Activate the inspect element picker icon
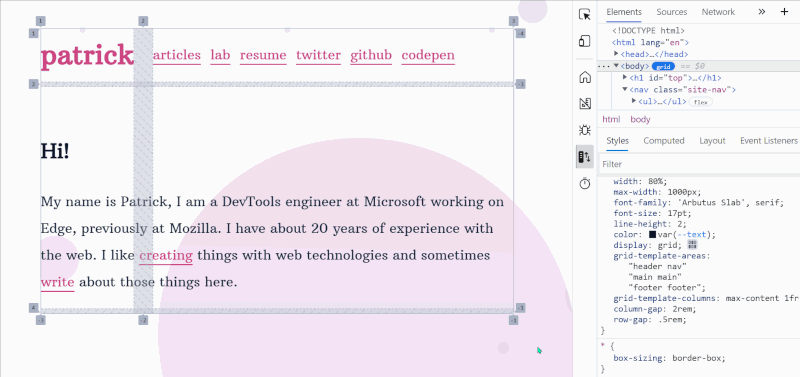 coord(585,14)
